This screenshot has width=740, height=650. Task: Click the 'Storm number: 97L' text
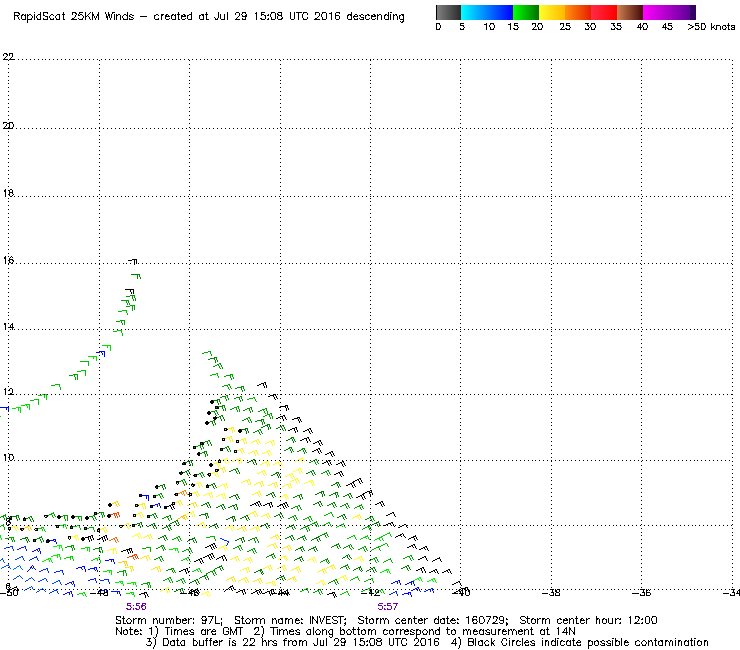pyautogui.click(x=169, y=620)
